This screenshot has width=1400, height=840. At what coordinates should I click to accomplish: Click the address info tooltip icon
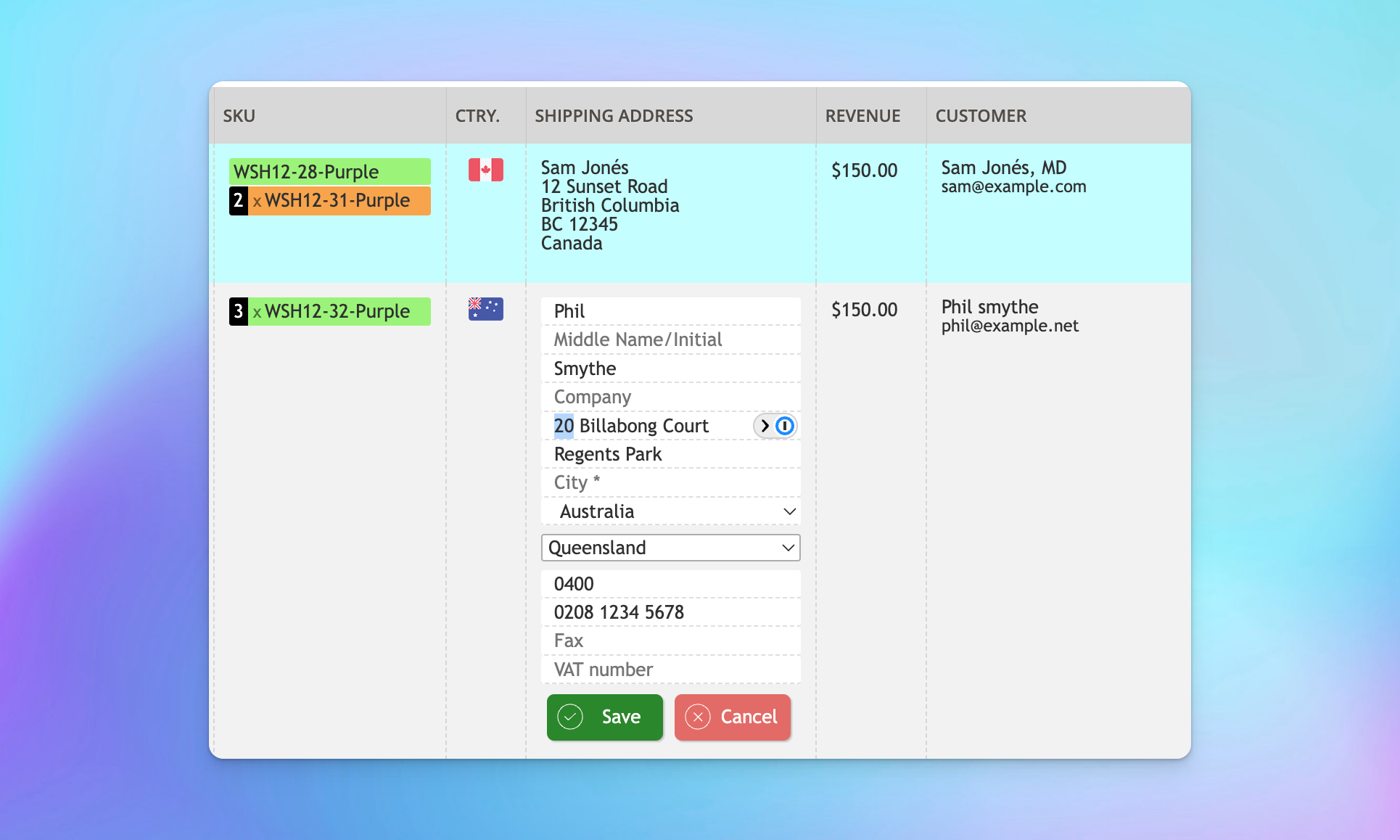pos(785,426)
